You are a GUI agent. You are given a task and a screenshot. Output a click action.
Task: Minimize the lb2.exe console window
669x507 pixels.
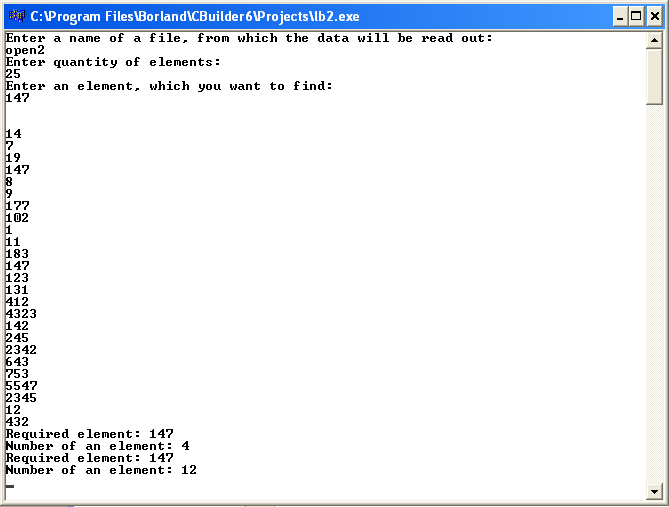[x=620, y=17]
